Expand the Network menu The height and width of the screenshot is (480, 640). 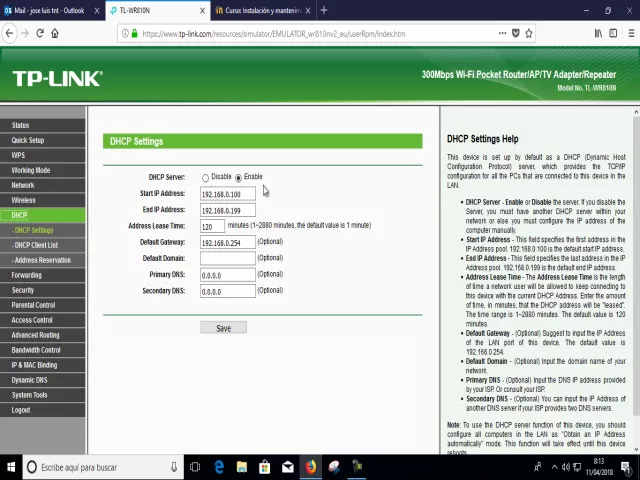43,185
